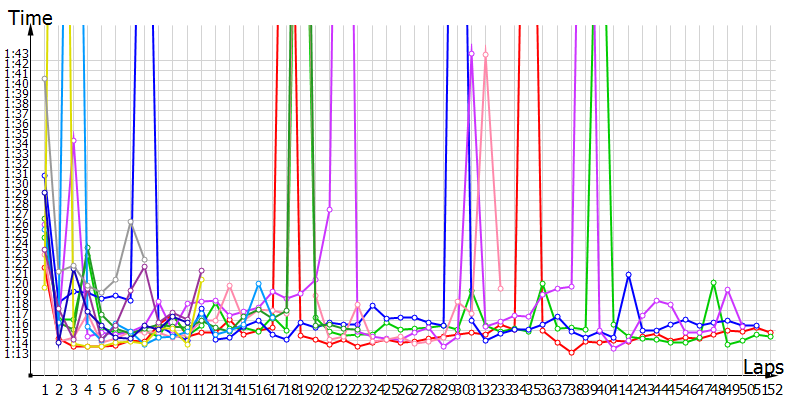800x400 pixels.
Task: Click the lowest red data point at lap 37
Action: [571, 352]
